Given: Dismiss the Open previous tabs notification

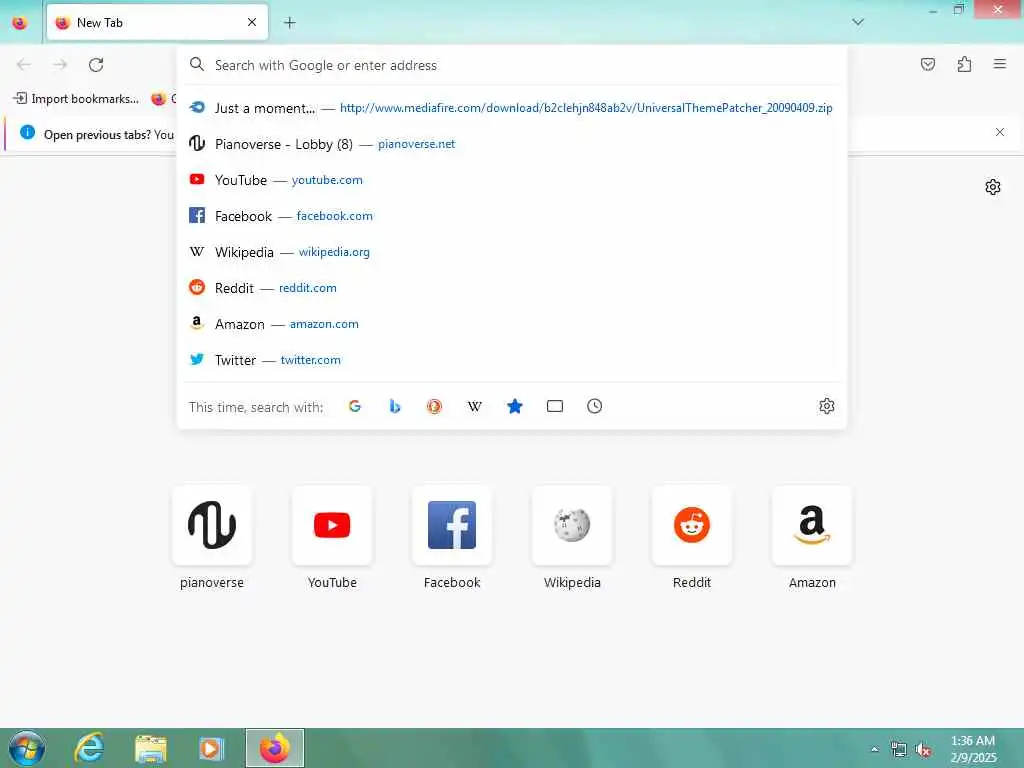Looking at the screenshot, I should [1000, 133].
